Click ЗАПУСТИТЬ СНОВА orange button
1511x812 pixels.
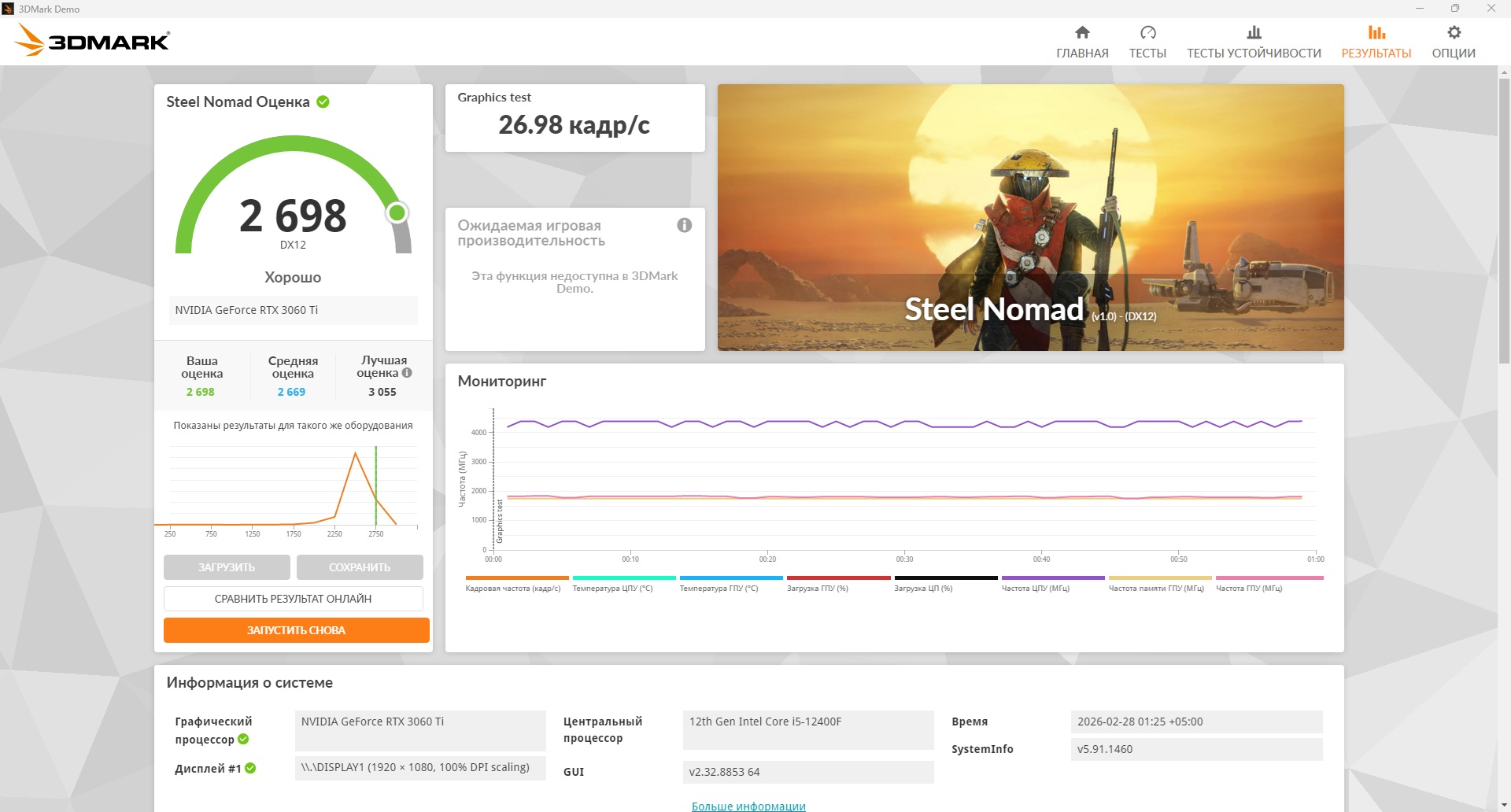296,630
